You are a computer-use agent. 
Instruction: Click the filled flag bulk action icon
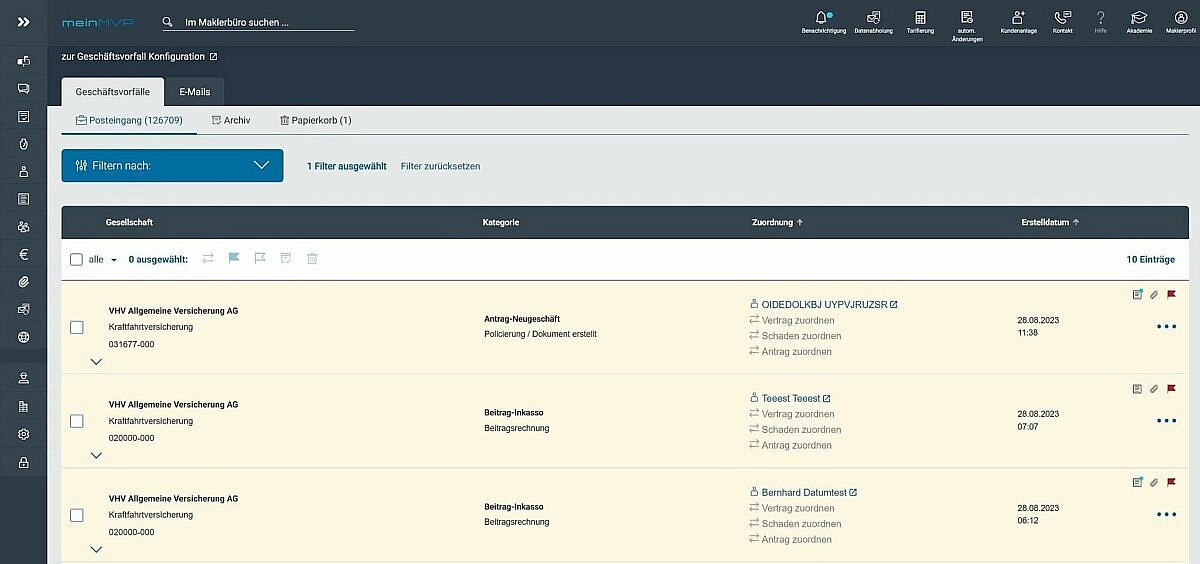pos(234,258)
